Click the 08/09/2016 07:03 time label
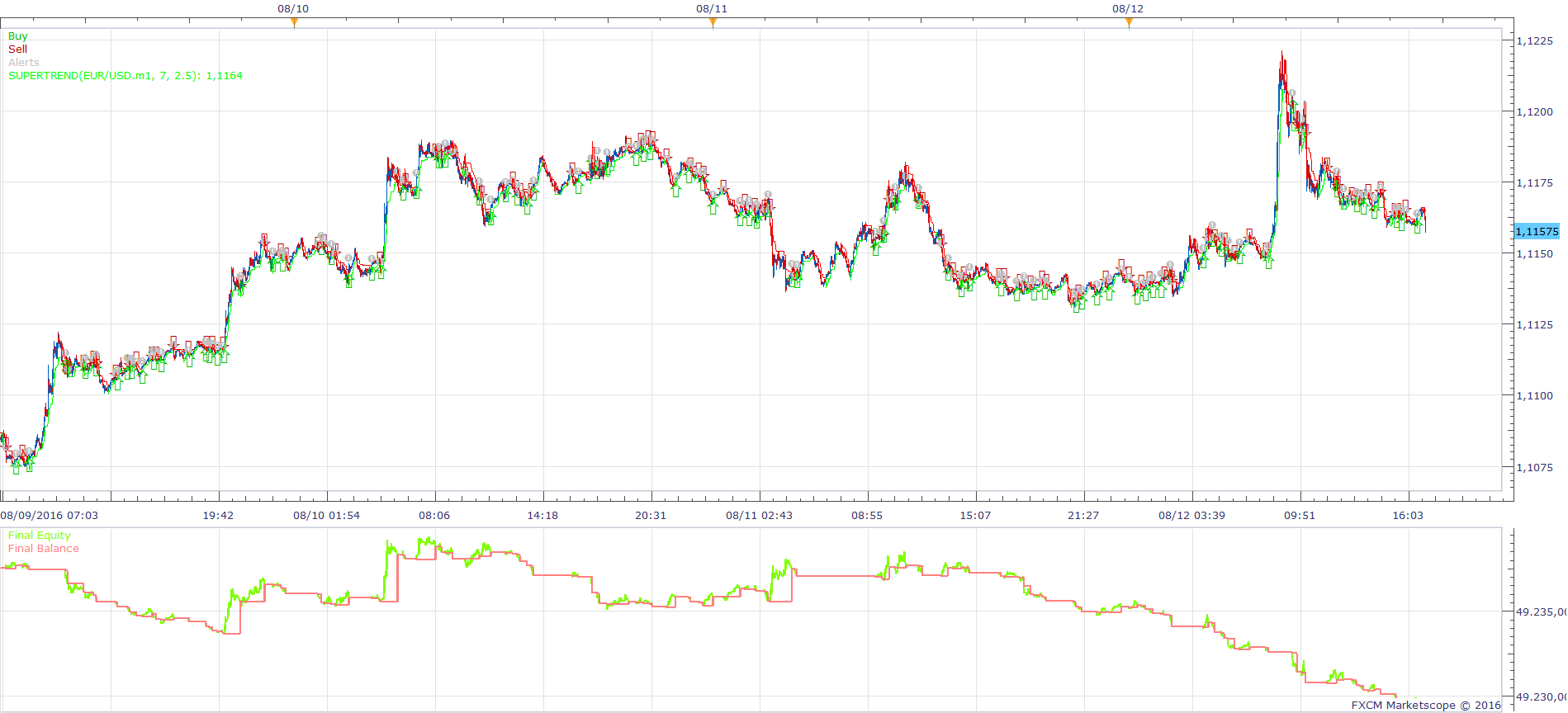Screen dimensions: 1568x713 [x=50, y=515]
